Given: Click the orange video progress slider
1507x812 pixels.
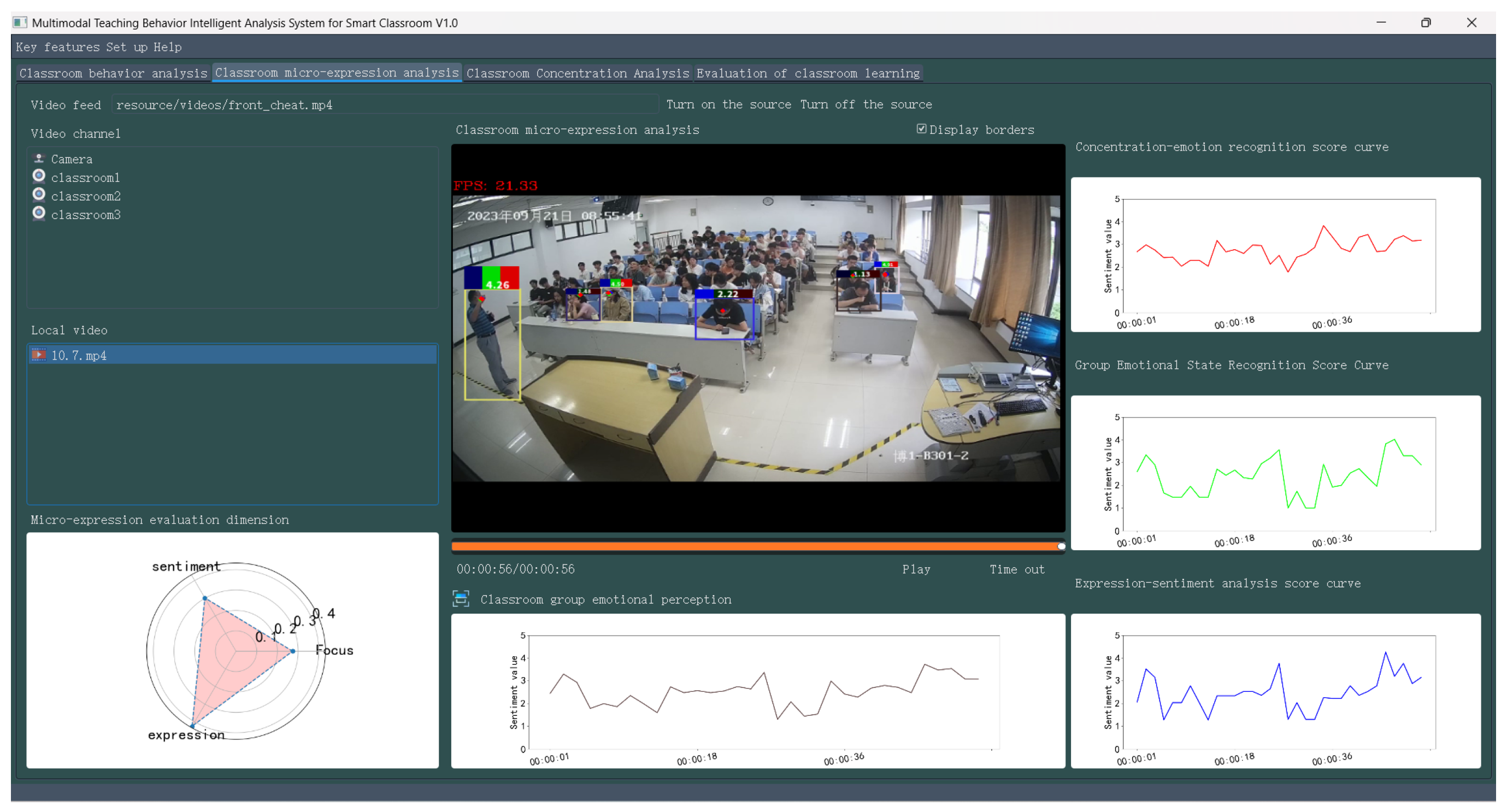Looking at the screenshot, I should point(757,546).
